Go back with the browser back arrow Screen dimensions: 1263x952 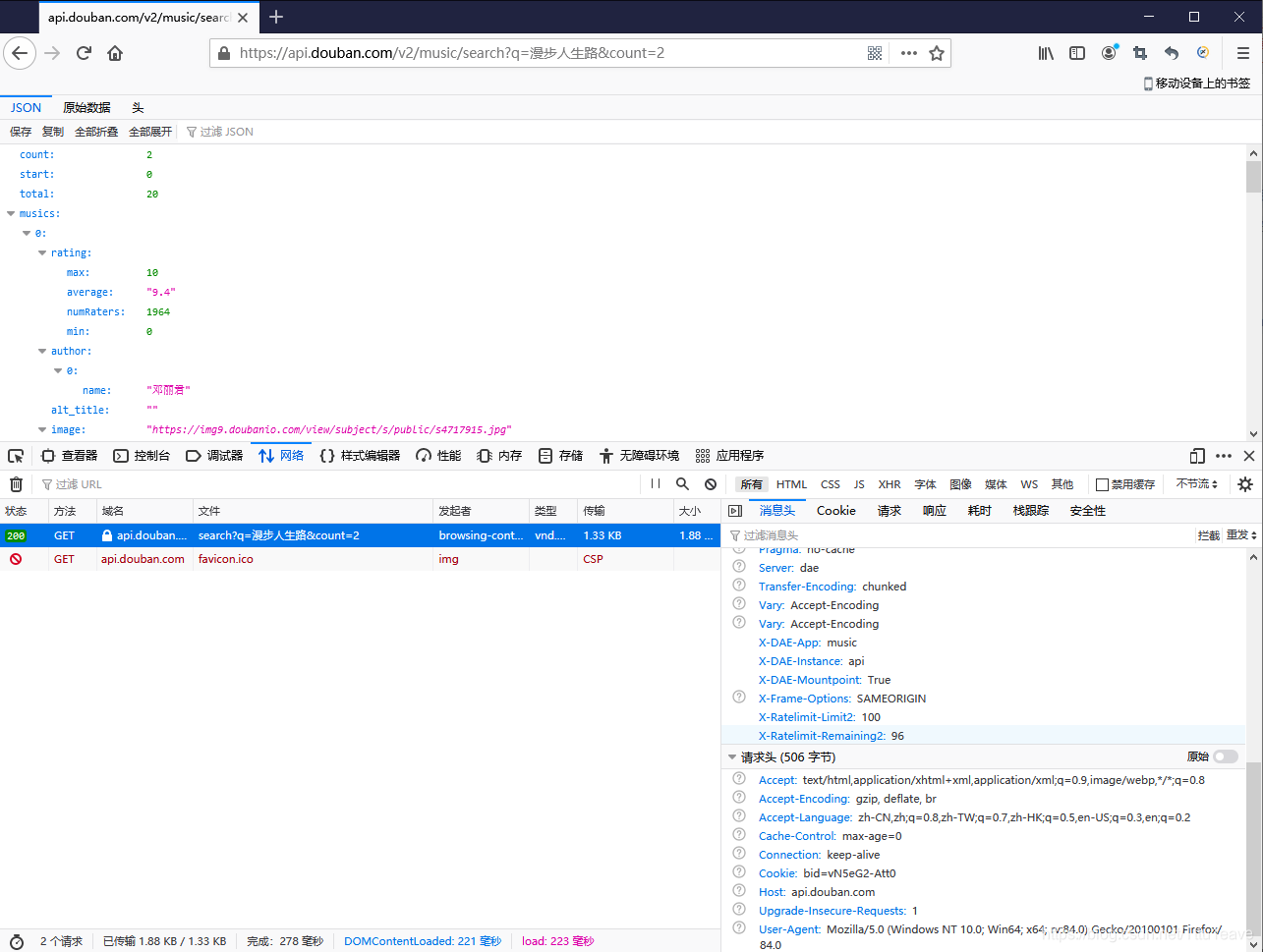[x=20, y=53]
